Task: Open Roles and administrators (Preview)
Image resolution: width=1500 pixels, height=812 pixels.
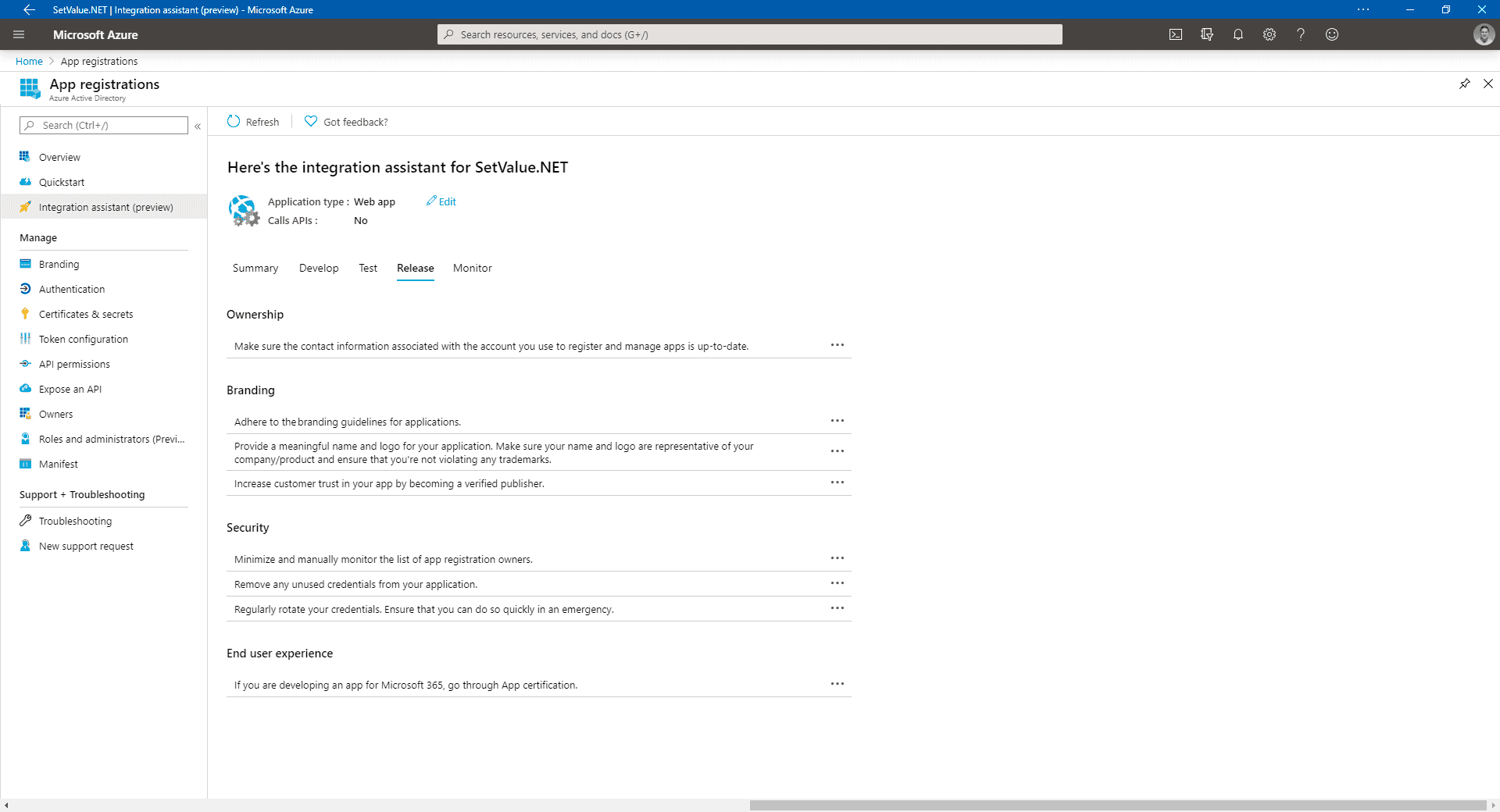Action: point(112,439)
